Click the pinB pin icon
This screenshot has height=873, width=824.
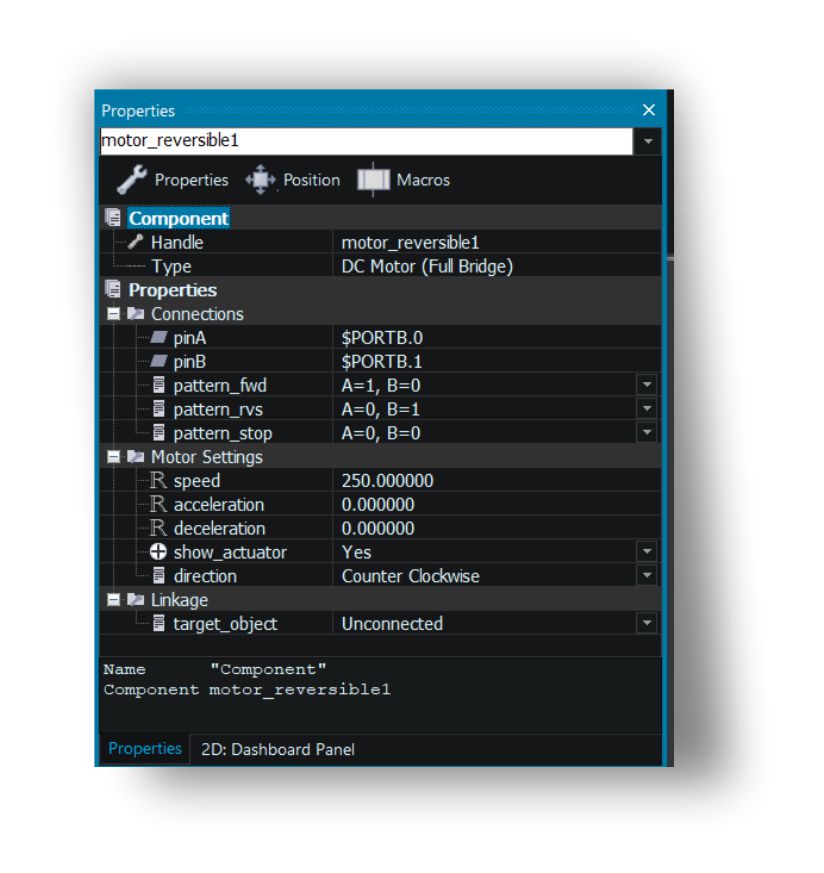(159, 361)
